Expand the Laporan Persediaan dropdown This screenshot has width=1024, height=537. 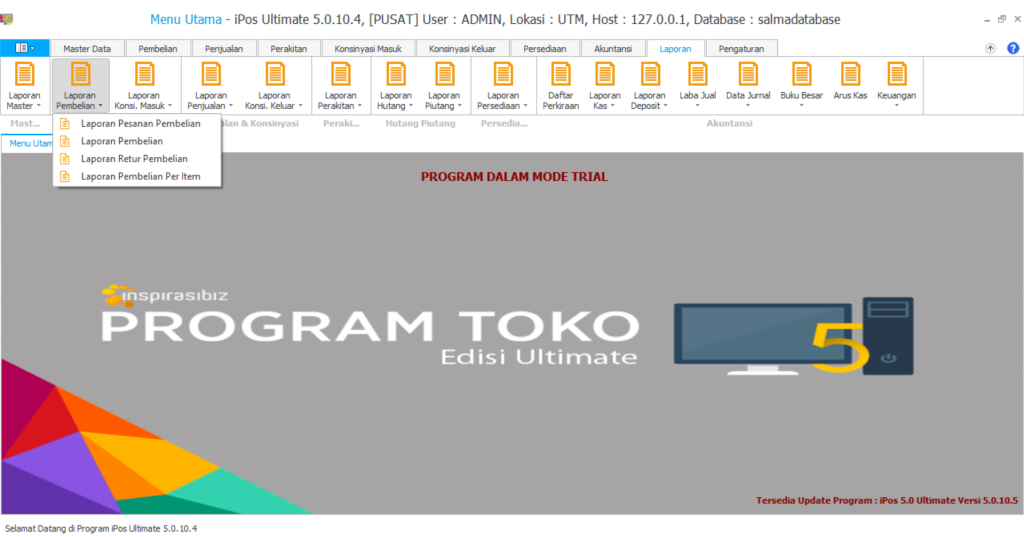point(502,86)
